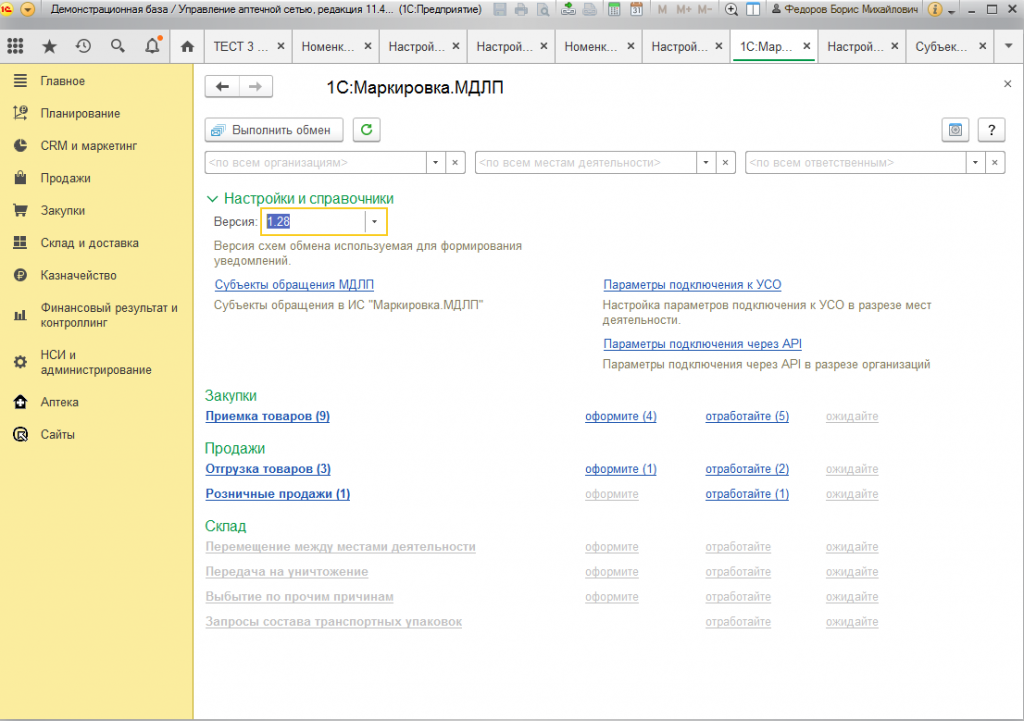Open notifications bell icon
Image resolution: width=1024 pixels, height=721 pixels.
click(x=152, y=46)
